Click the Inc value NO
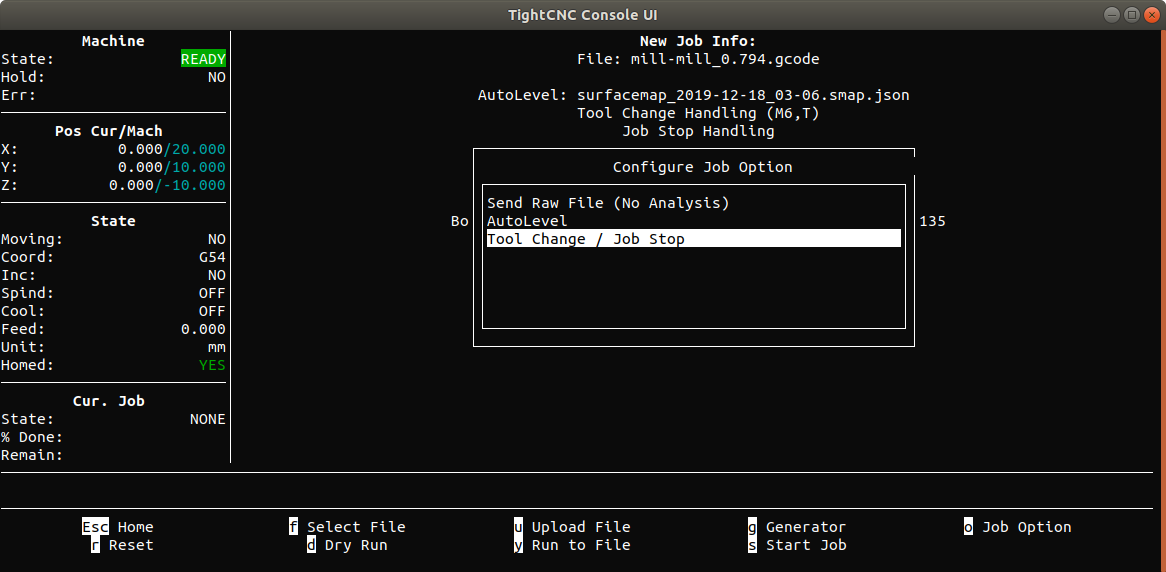The width and height of the screenshot is (1166, 572). 216,274
